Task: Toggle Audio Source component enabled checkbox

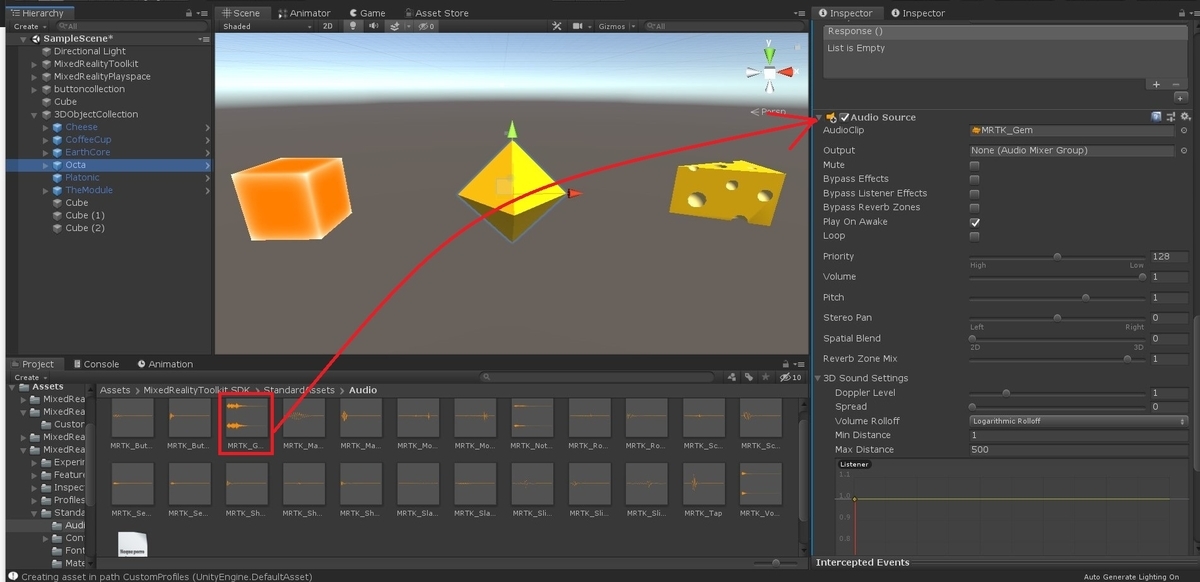Action: 844,117
